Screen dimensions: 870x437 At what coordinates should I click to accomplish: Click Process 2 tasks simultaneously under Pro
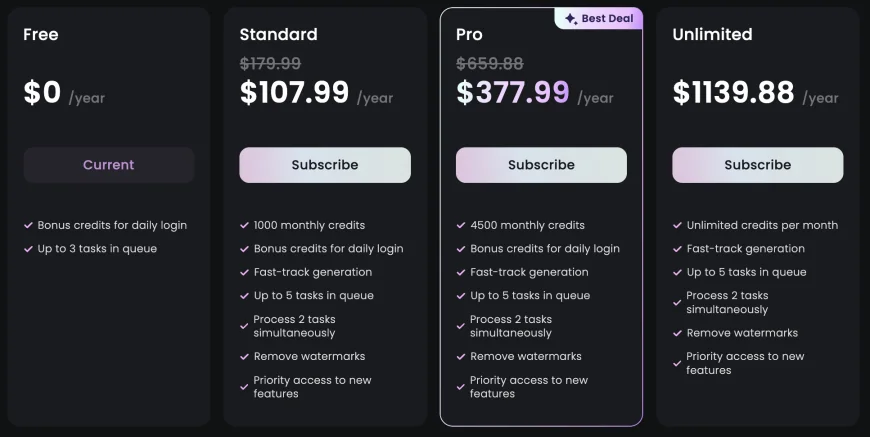pos(511,326)
